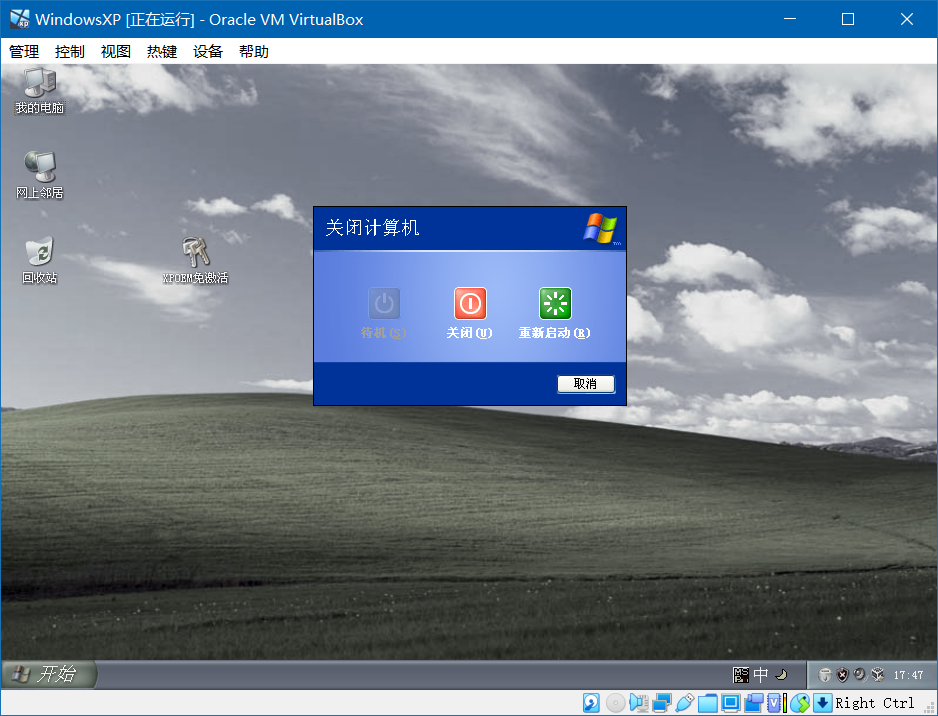Open the 开始 start menu

pos(49,674)
